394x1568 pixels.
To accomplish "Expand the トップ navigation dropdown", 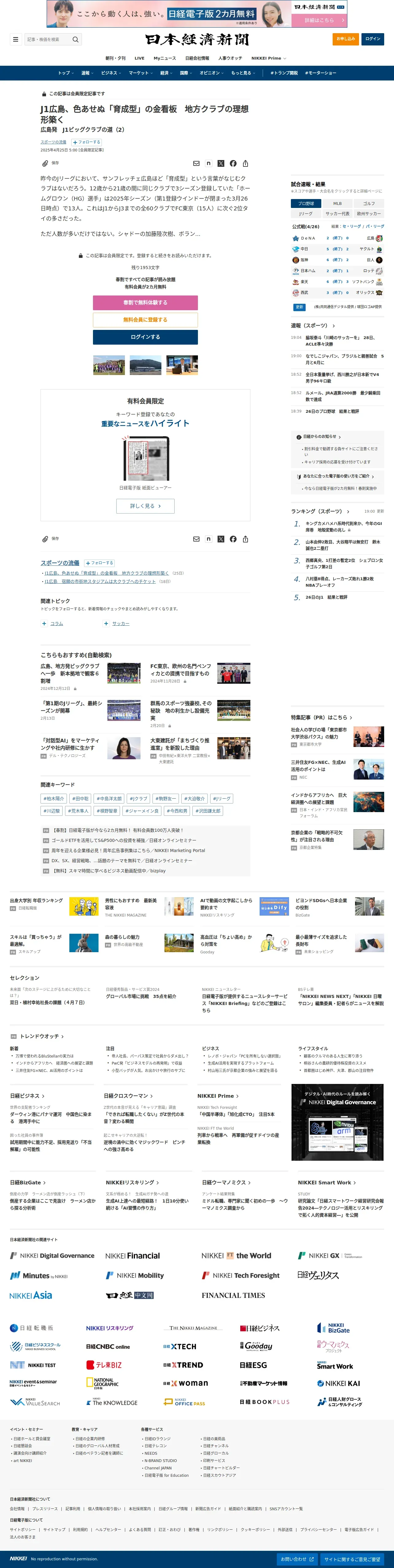I will coord(66,73).
